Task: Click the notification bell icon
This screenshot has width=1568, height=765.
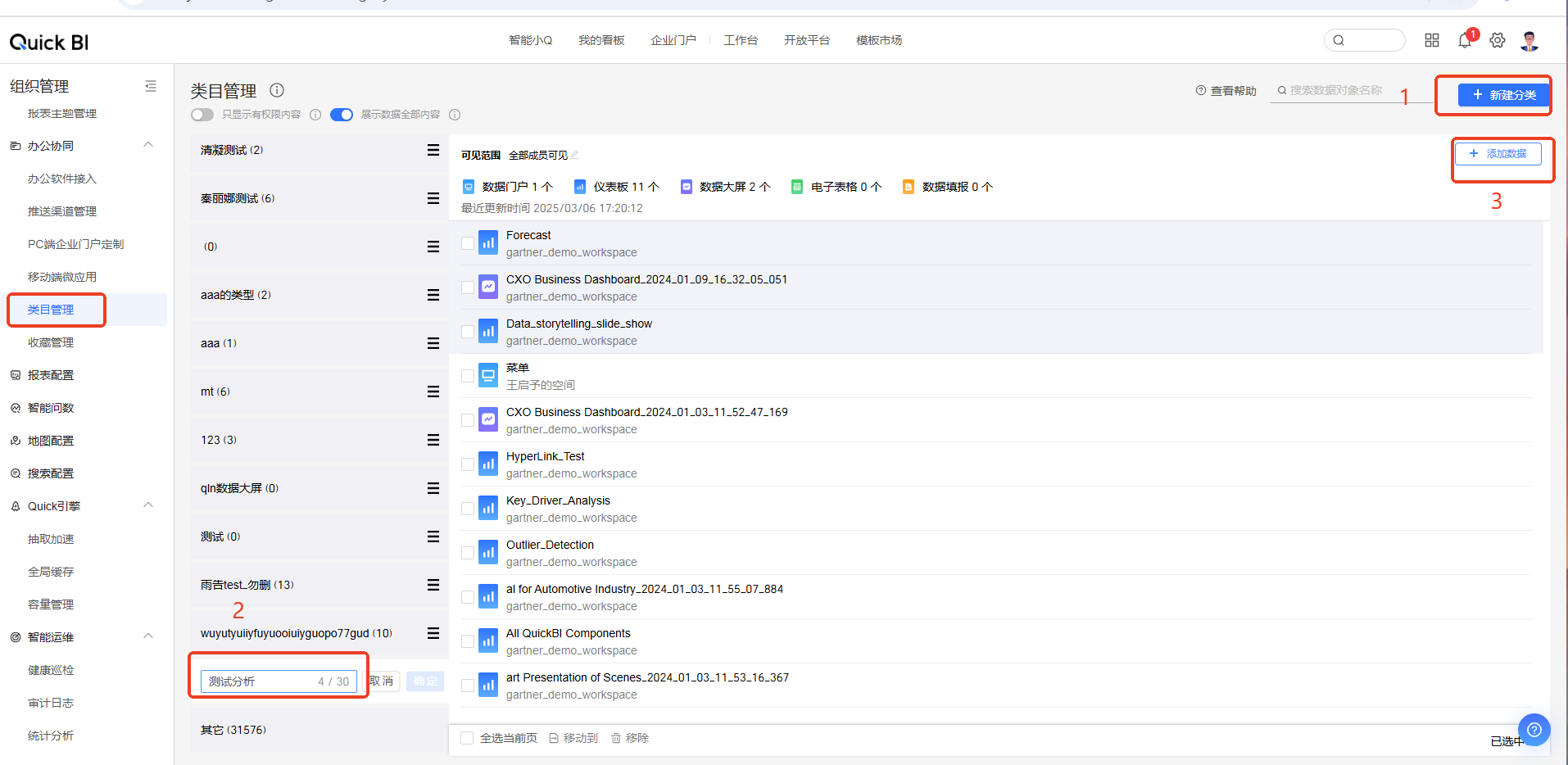Action: [x=1465, y=41]
